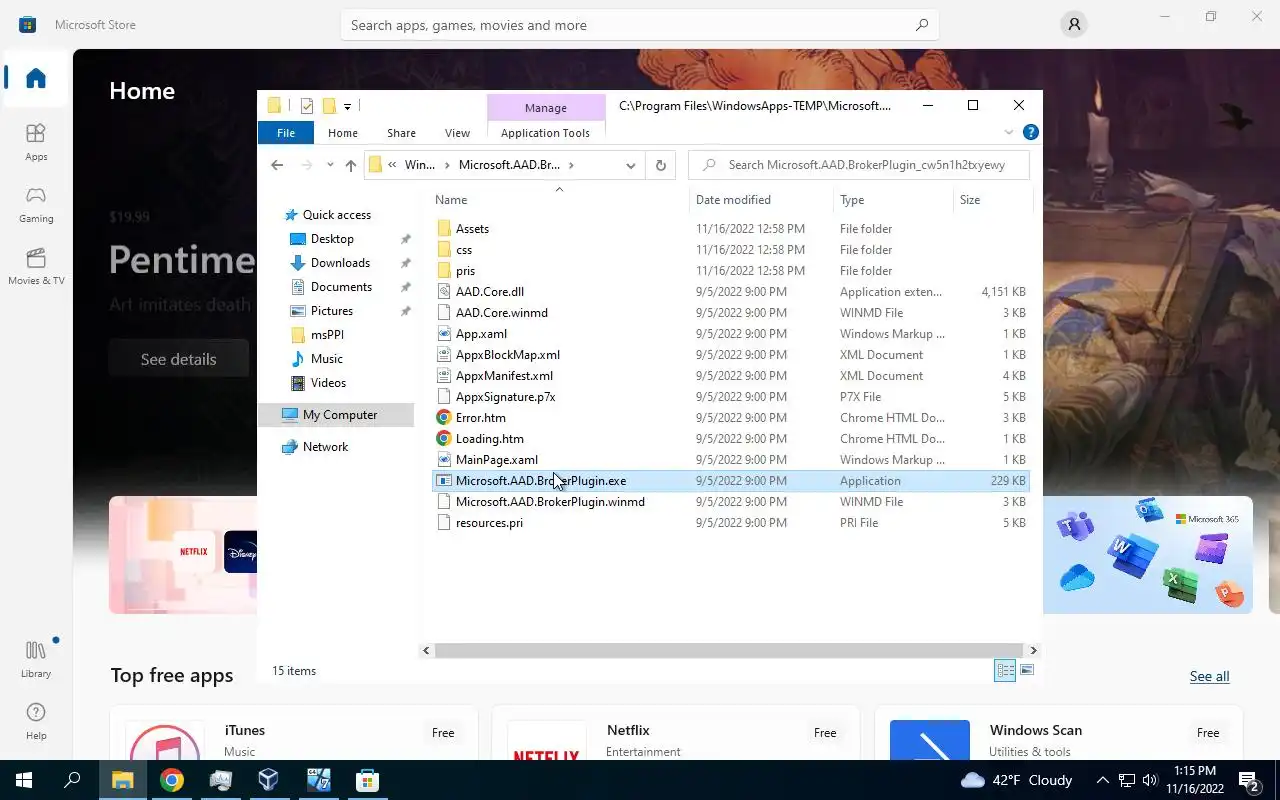
Task: Customize Quick Access Toolbar dropdown arrow
Action: coord(347,106)
